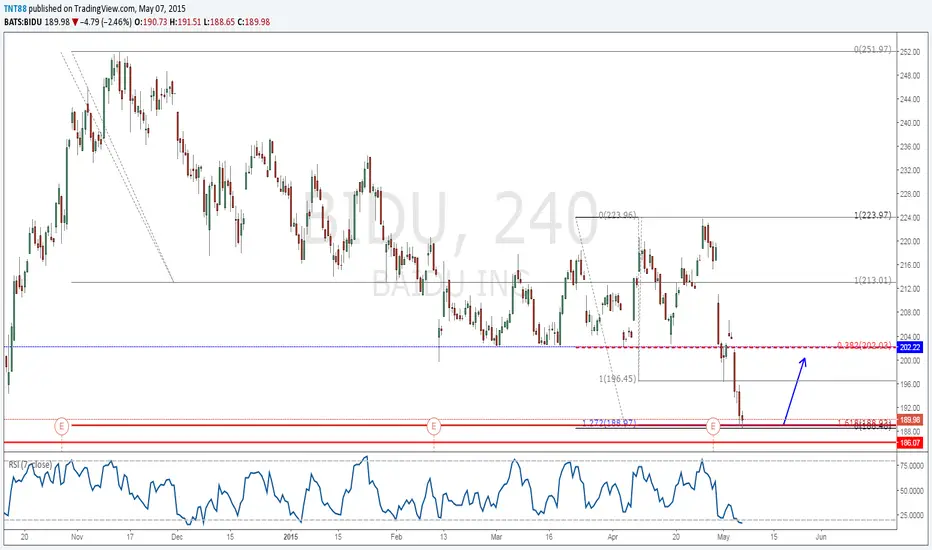The width and height of the screenshot is (932, 550).
Task: Click the RSI (7, close) indicator label
Action: point(30,464)
